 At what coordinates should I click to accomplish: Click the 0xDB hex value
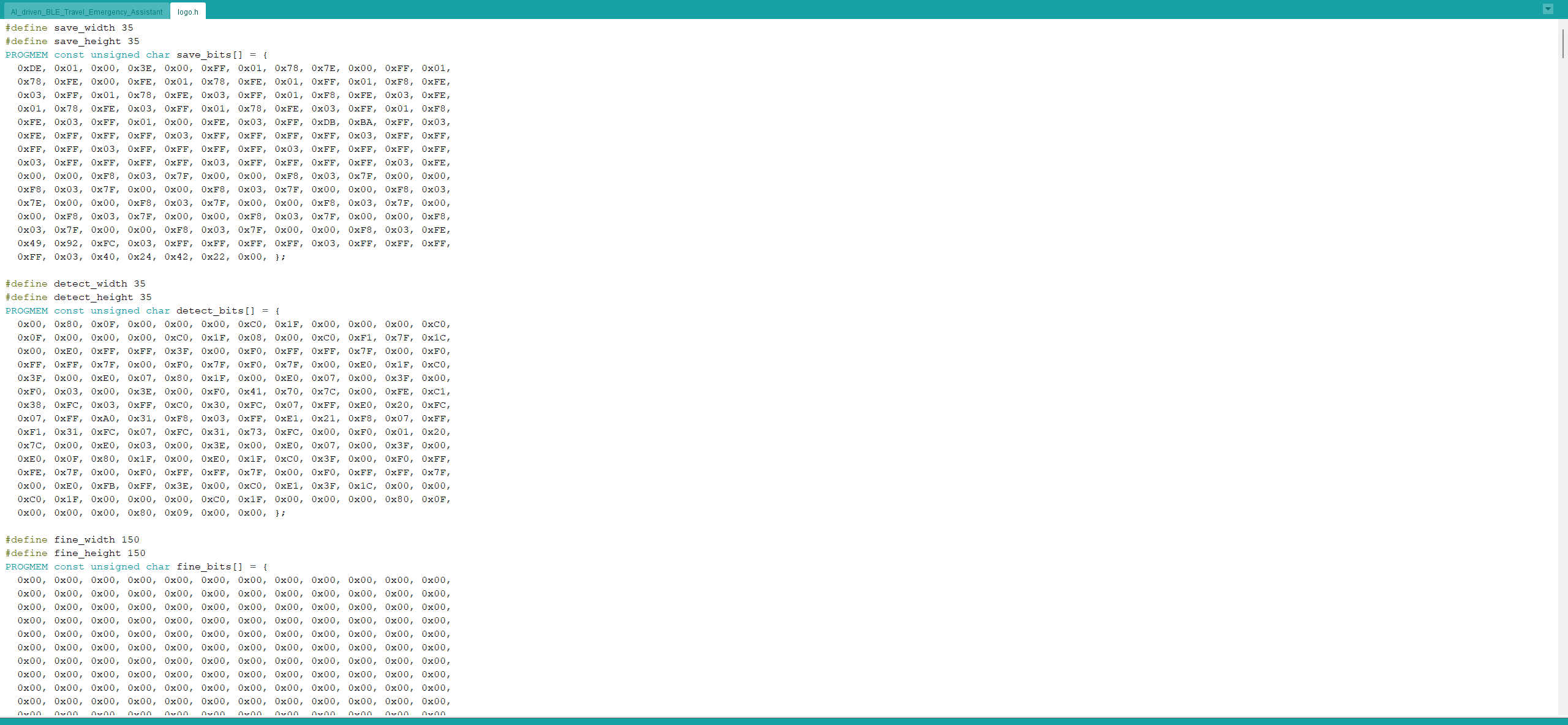coord(323,122)
